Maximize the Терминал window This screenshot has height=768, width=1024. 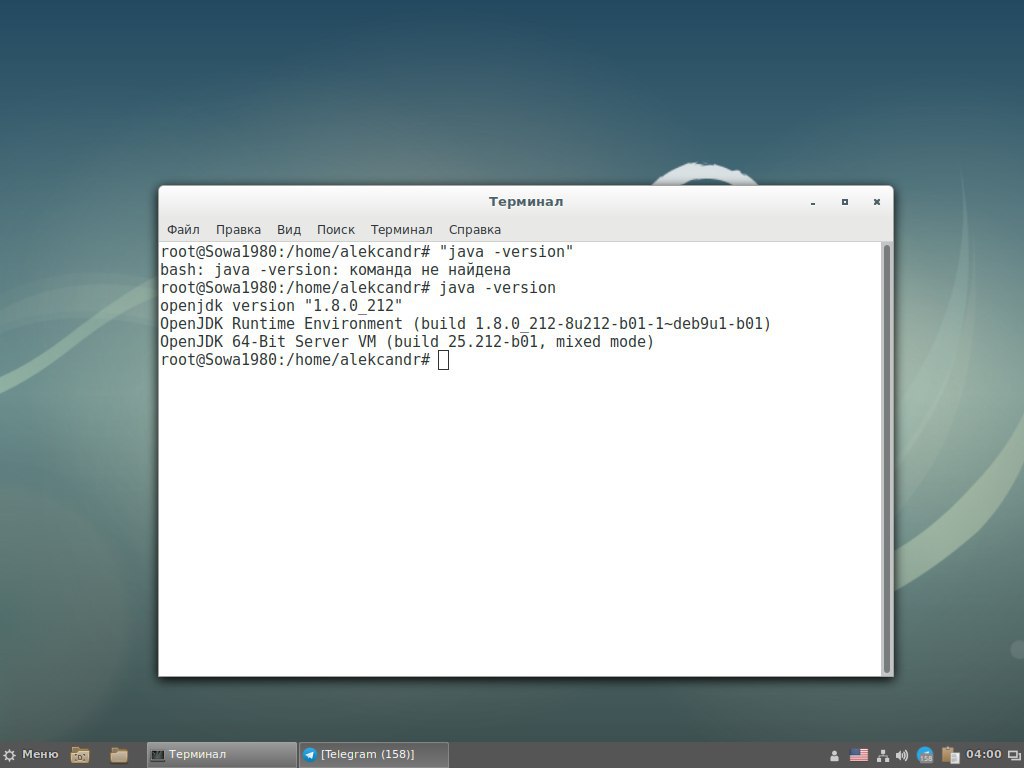click(x=845, y=202)
